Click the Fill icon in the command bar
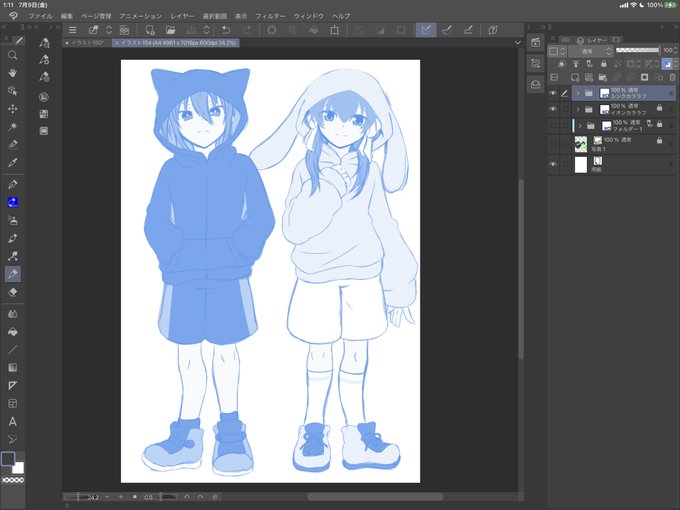680x510 pixels. click(x=314, y=30)
